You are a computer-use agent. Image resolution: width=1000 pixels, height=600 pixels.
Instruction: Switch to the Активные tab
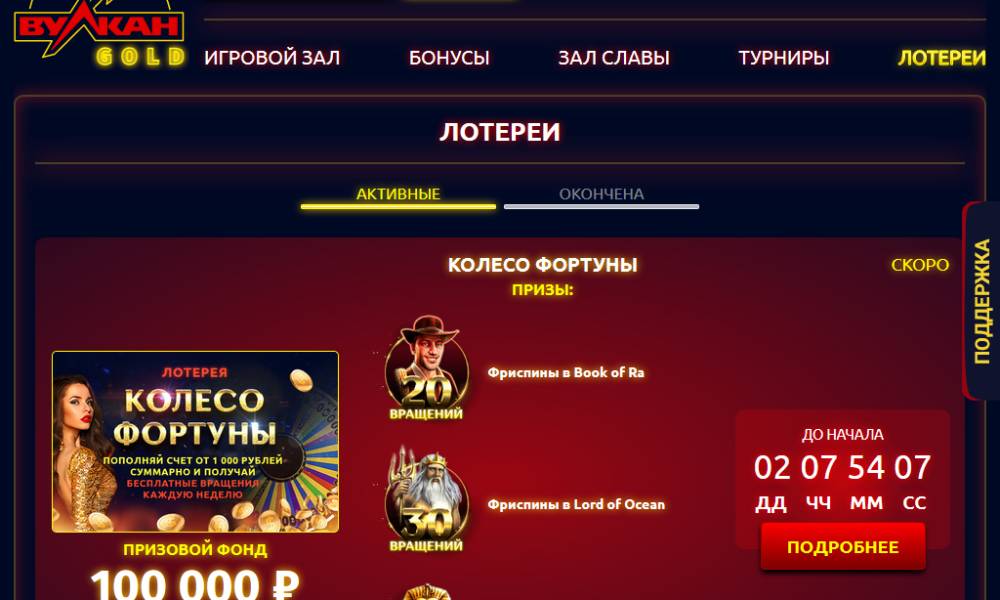tap(398, 195)
